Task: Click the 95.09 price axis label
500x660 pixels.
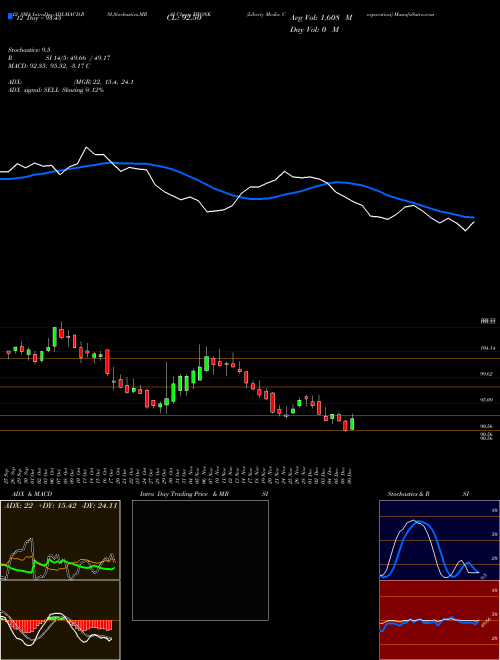Action: click(487, 400)
